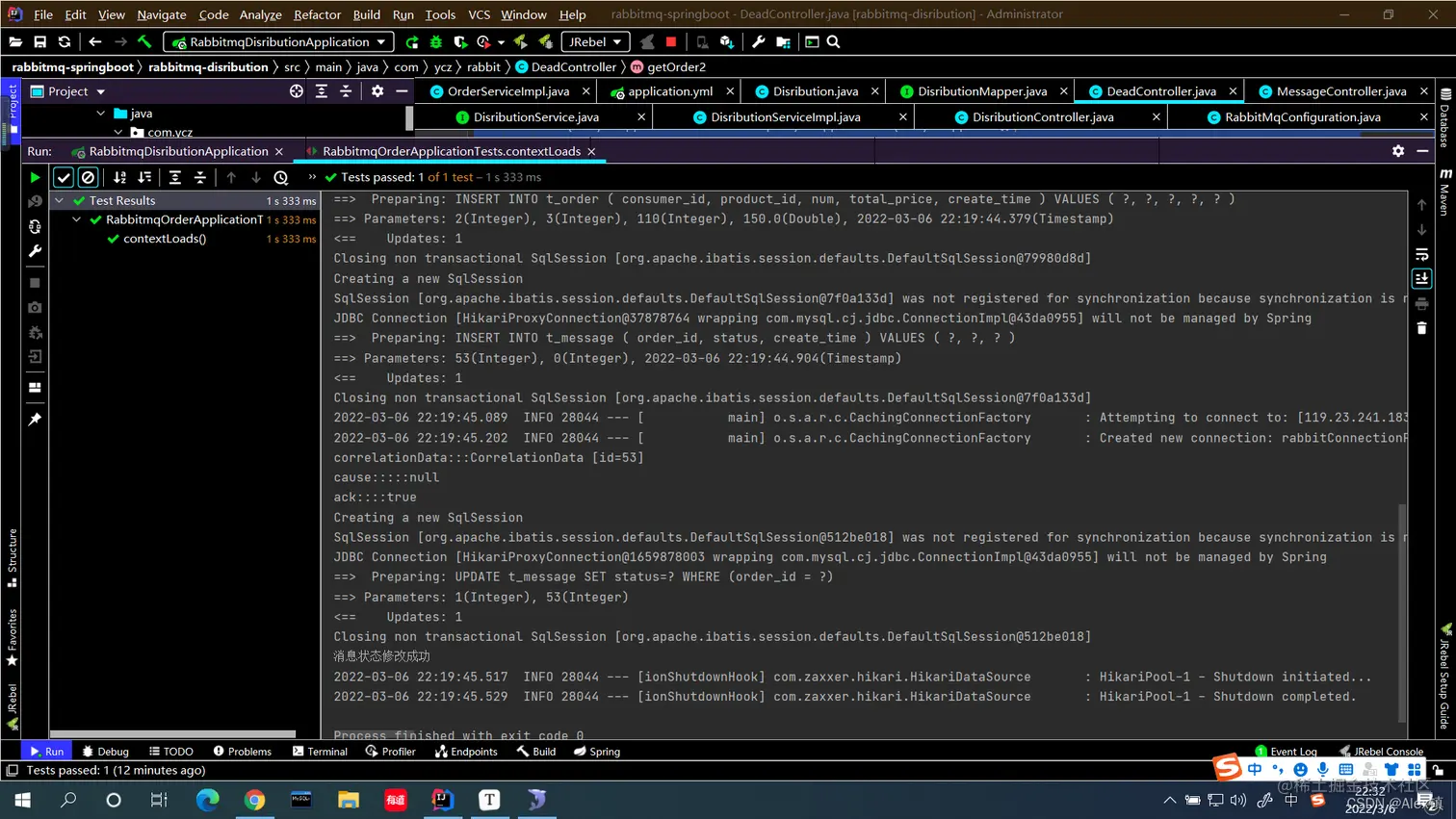Open the JRebel Console
The image size is (1456, 819).
pyautogui.click(x=1381, y=751)
